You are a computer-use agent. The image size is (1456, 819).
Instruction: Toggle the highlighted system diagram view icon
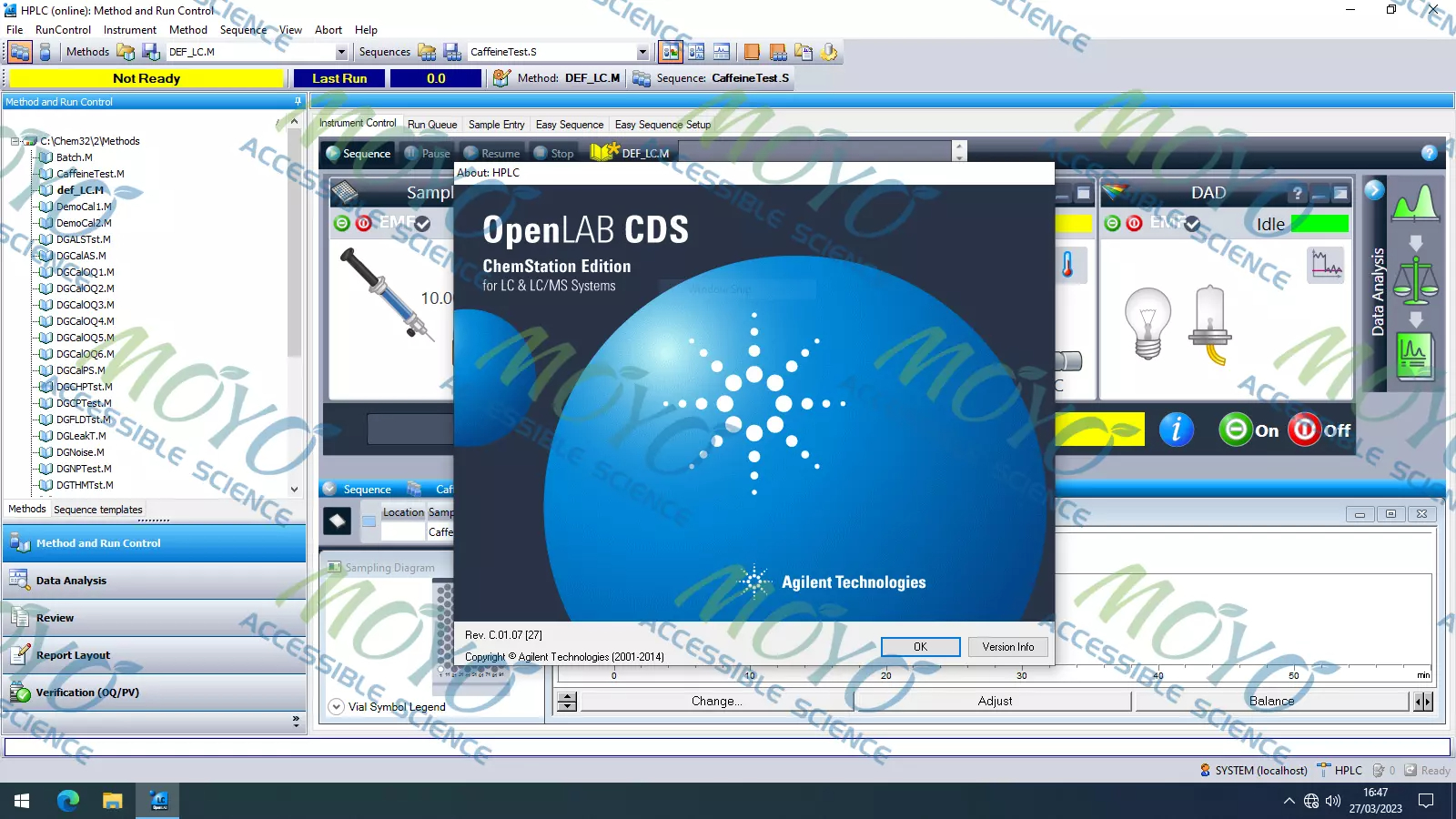click(671, 52)
